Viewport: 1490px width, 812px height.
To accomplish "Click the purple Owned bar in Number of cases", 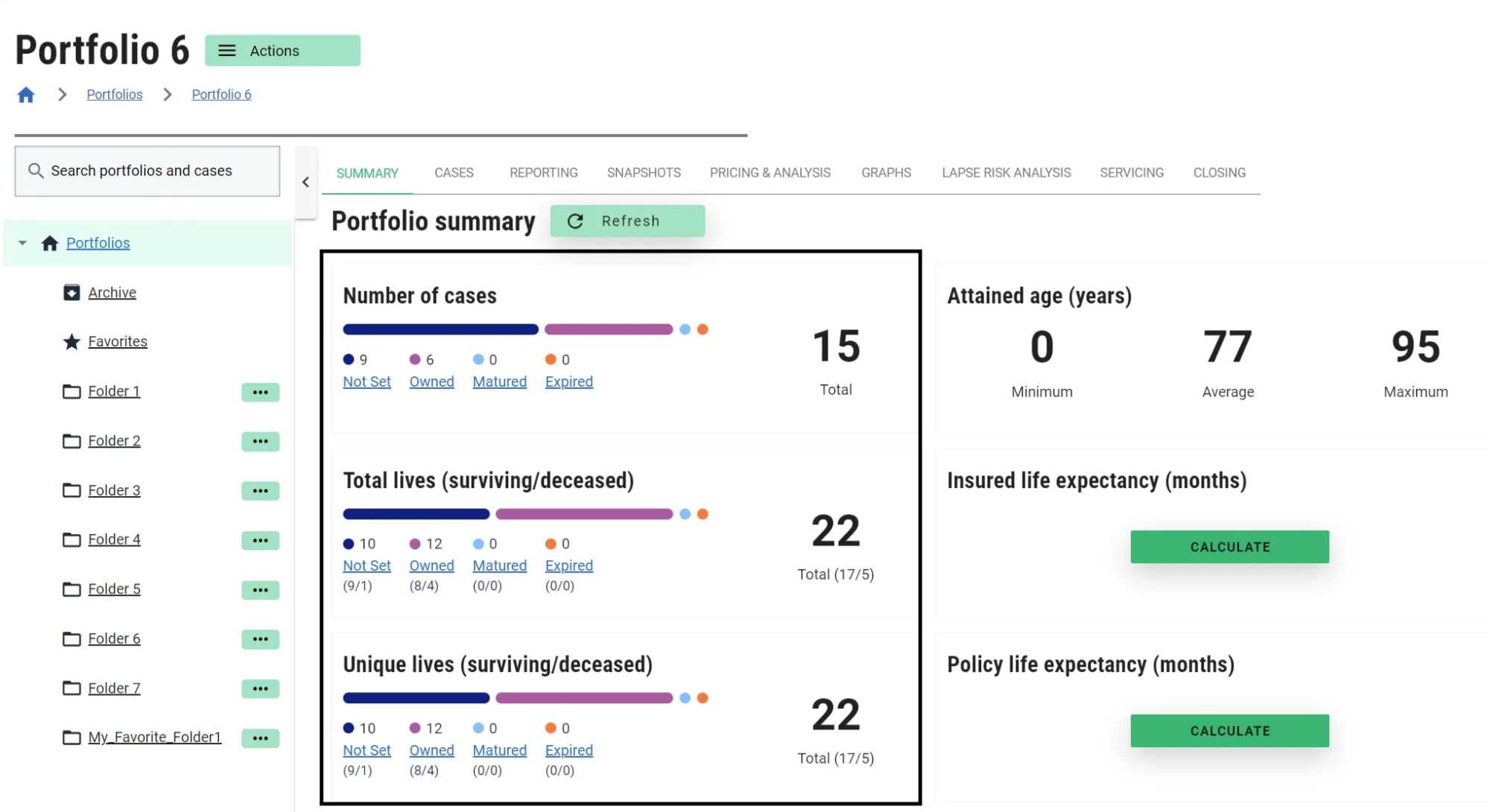I will 608,329.
